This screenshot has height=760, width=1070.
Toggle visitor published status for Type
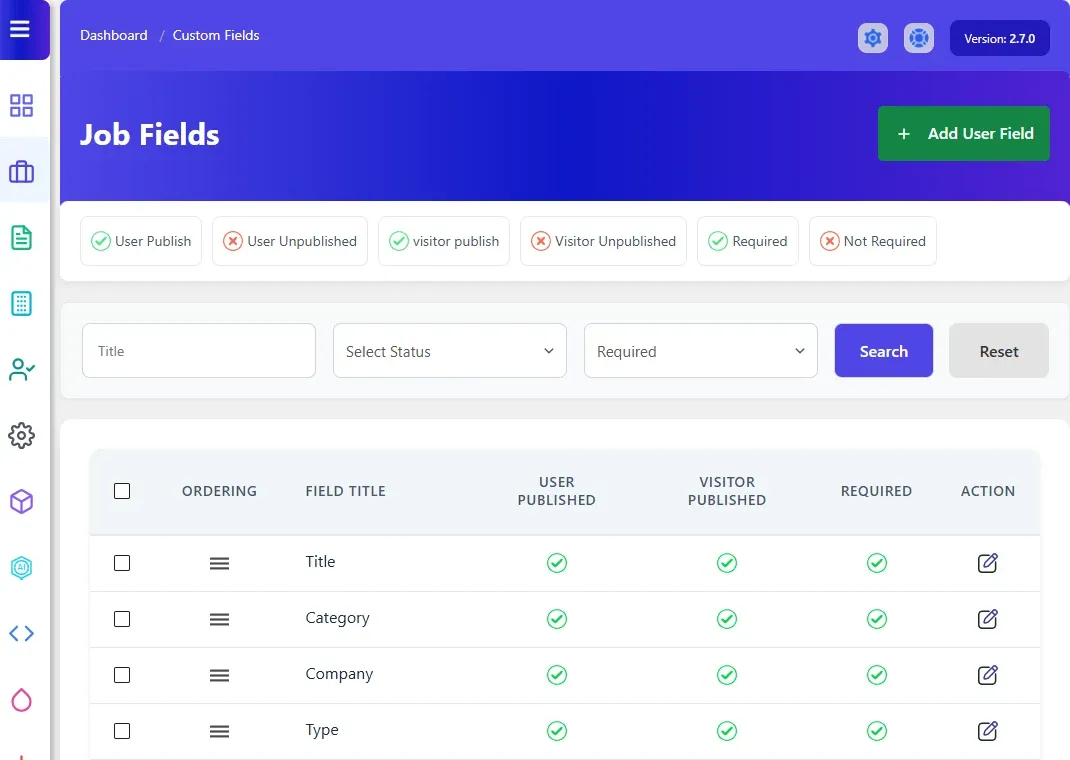pos(727,731)
